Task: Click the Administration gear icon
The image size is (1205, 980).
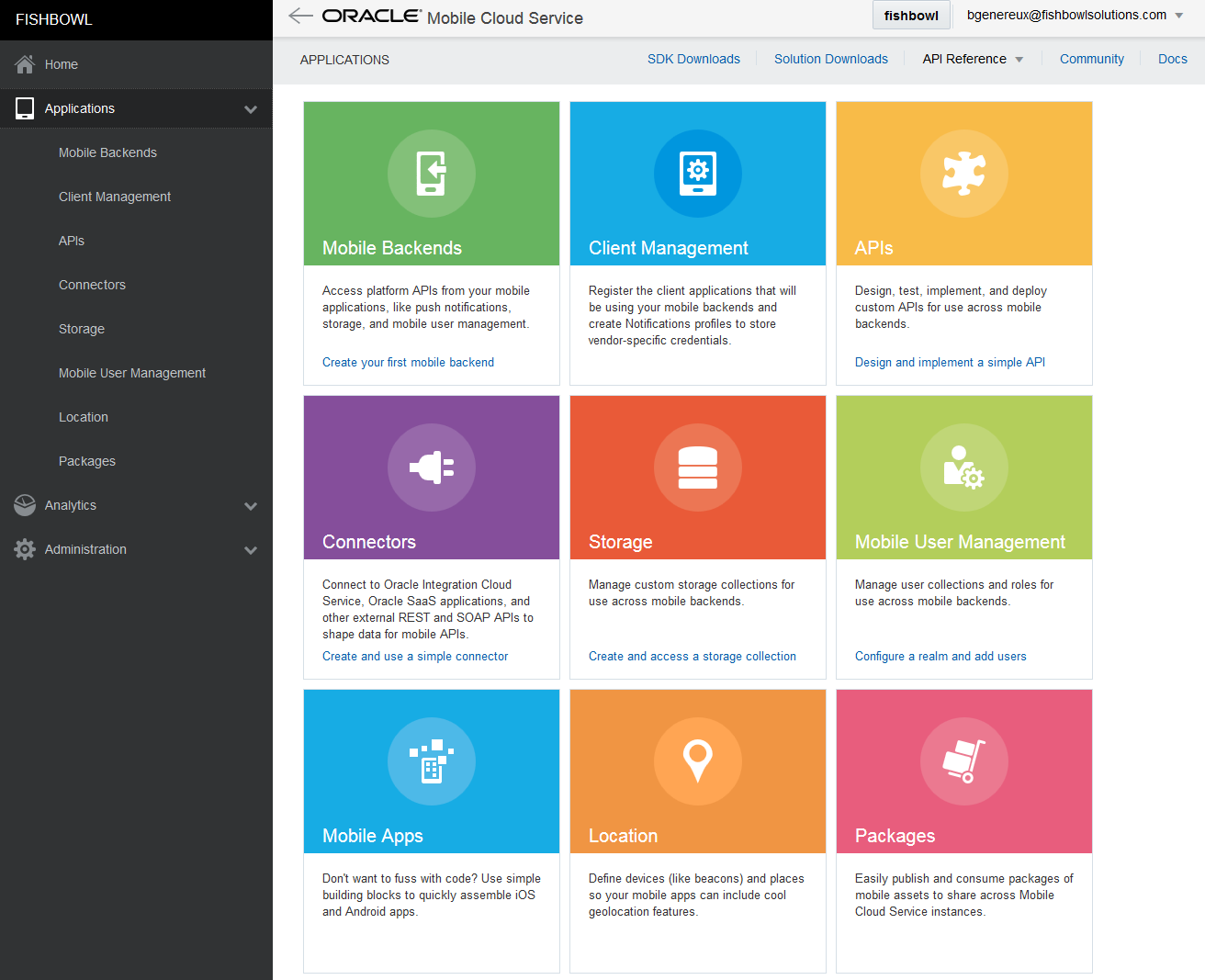Action: click(25, 549)
